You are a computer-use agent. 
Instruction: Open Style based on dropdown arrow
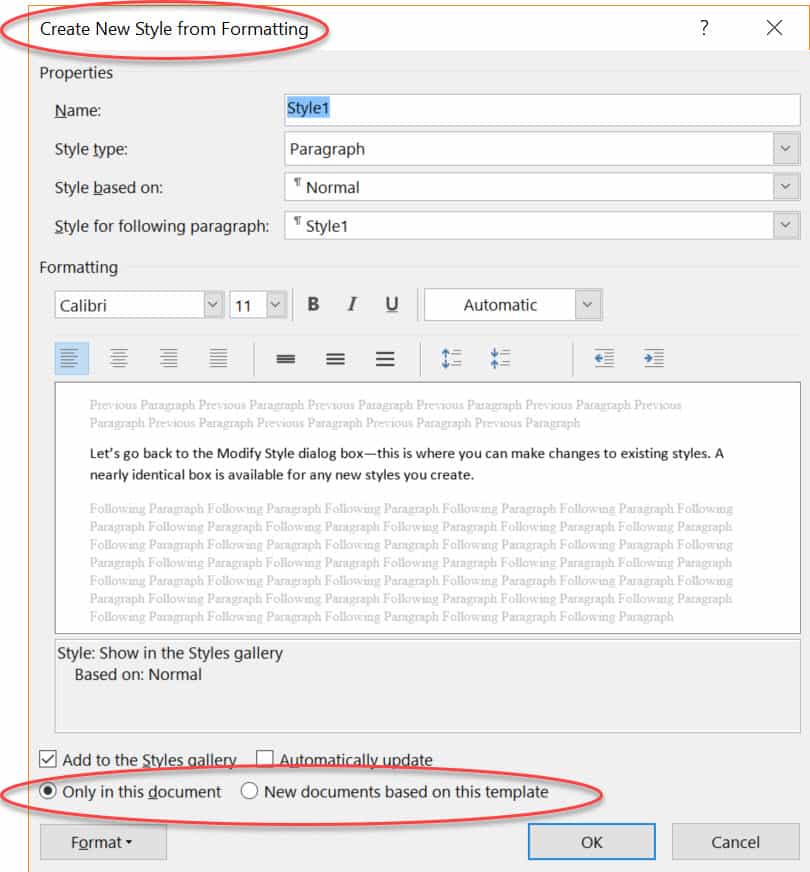pyautogui.click(x=786, y=186)
